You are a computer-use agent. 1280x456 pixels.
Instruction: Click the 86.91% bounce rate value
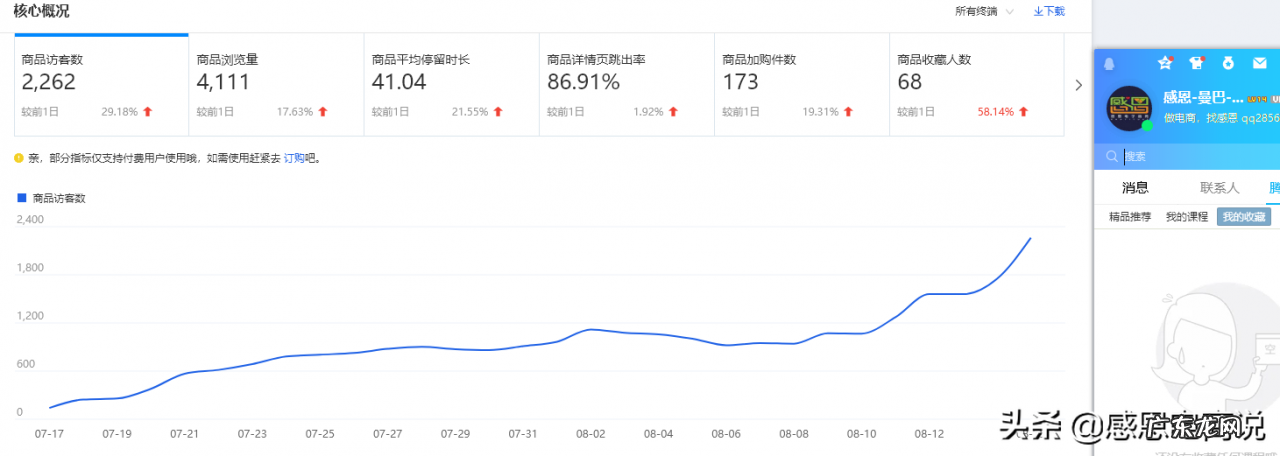(x=583, y=83)
